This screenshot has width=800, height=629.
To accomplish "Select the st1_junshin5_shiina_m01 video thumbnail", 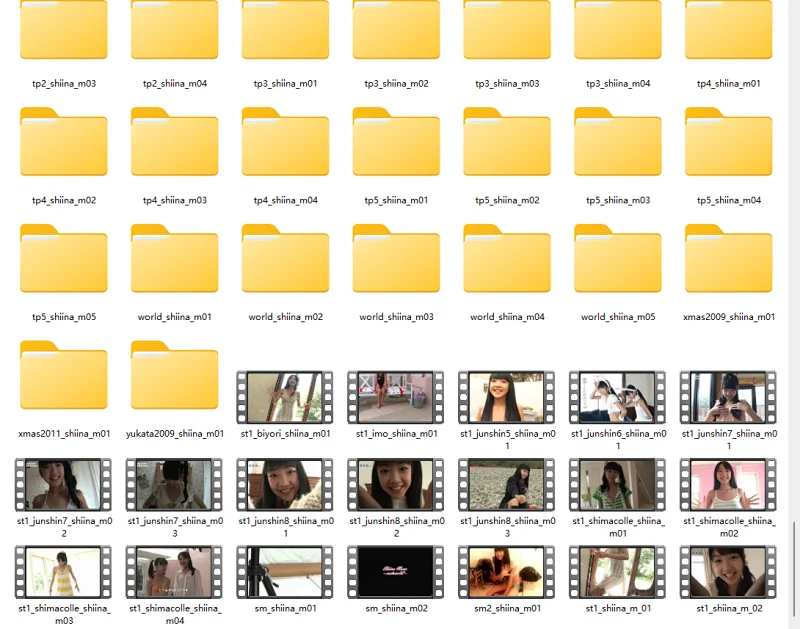I will point(507,397).
